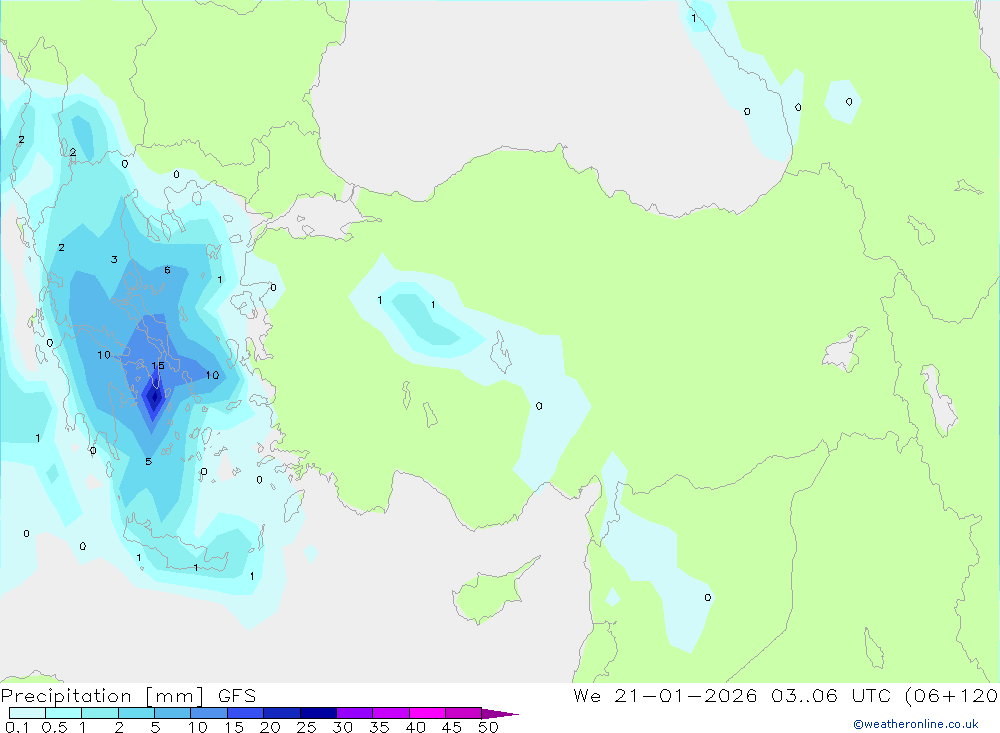Click the 30–35 mm purple legend segment
Image resolution: width=1000 pixels, height=733 pixels.
coord(354,713)
